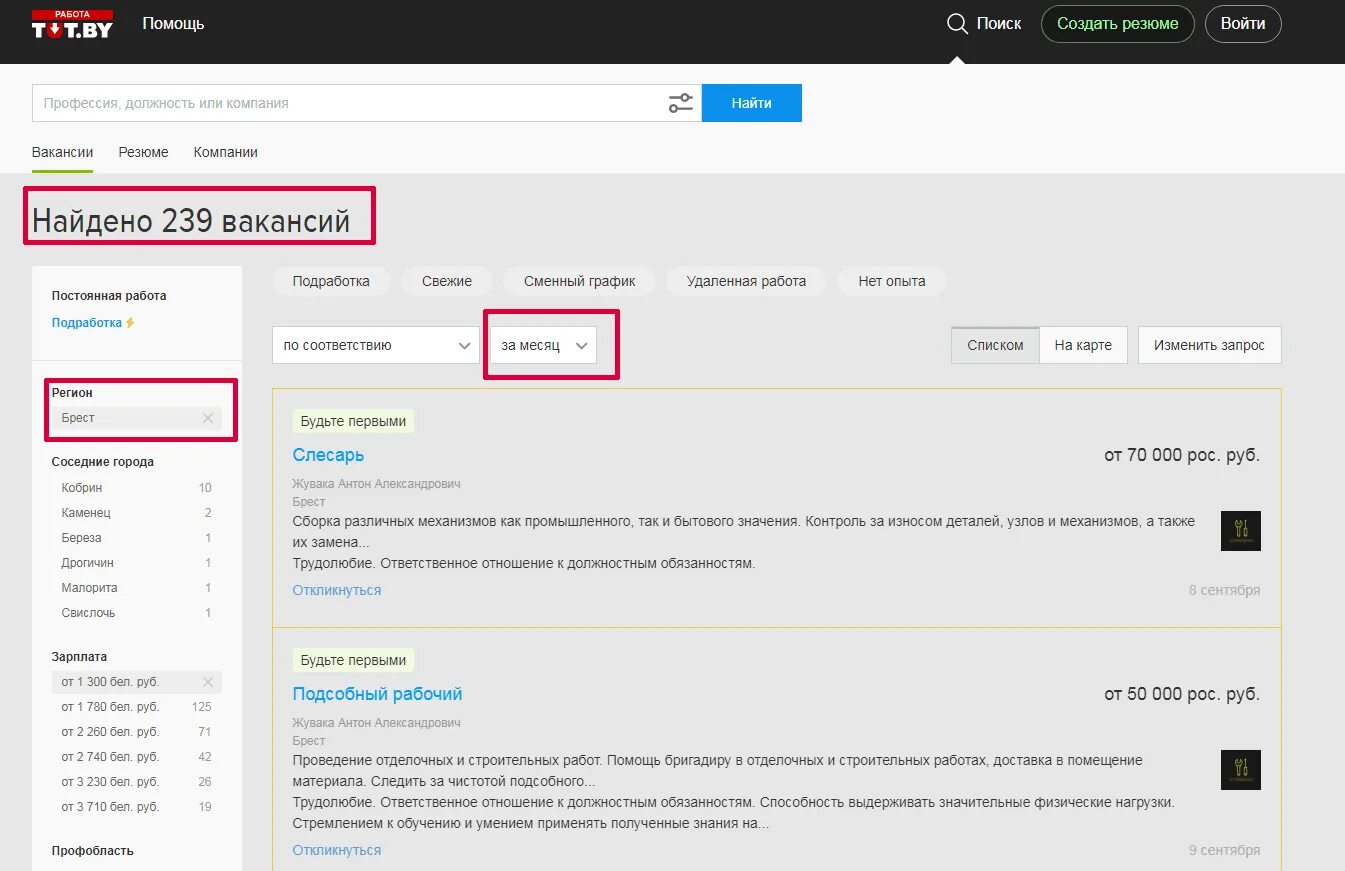This screenshot has height=871, width=1345.
Task: Open the по соответствию sort dropdown
Action: [x=376, y=345]
